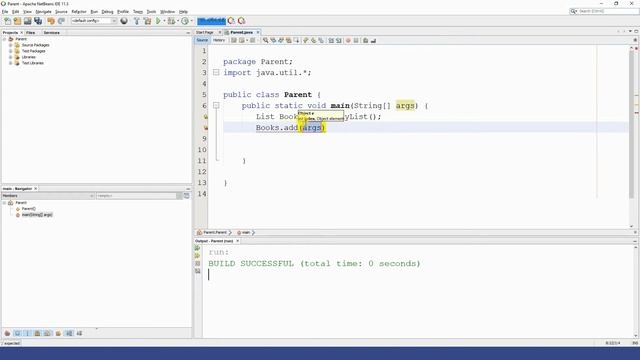Open the Debug Project dropdown arrow
This screenshot has height=360, width=640.
click(178, 21)
